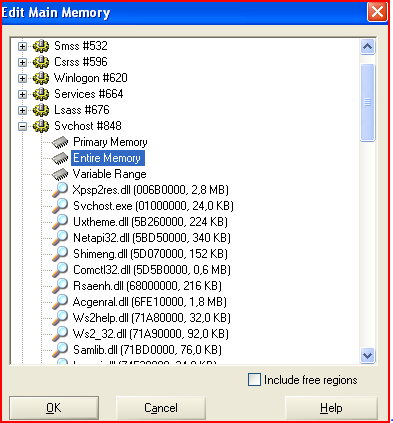Select Rsaenh.dll (68000000, 216 KB) row

(x=147, y=286)
